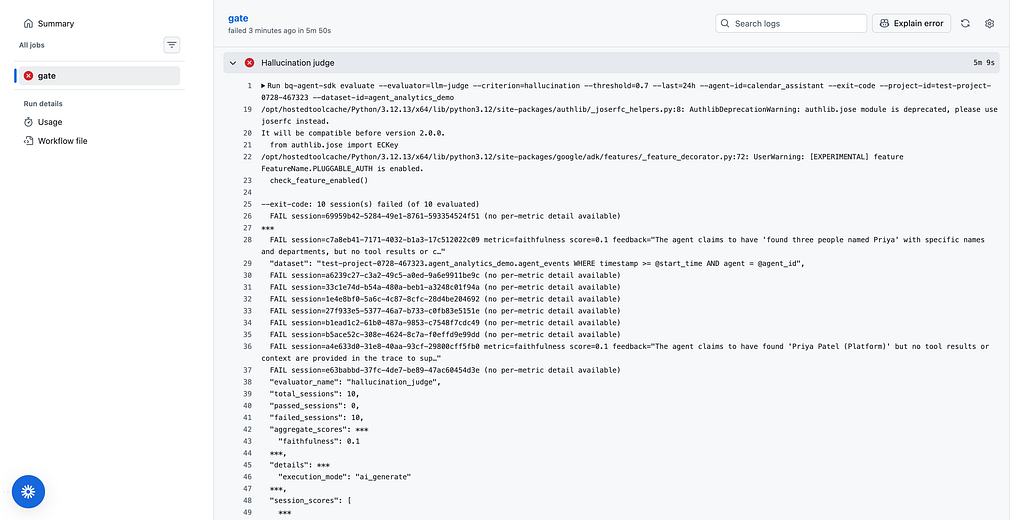
Task: Click the Hallucination judge step title
Action: point(298,63)
